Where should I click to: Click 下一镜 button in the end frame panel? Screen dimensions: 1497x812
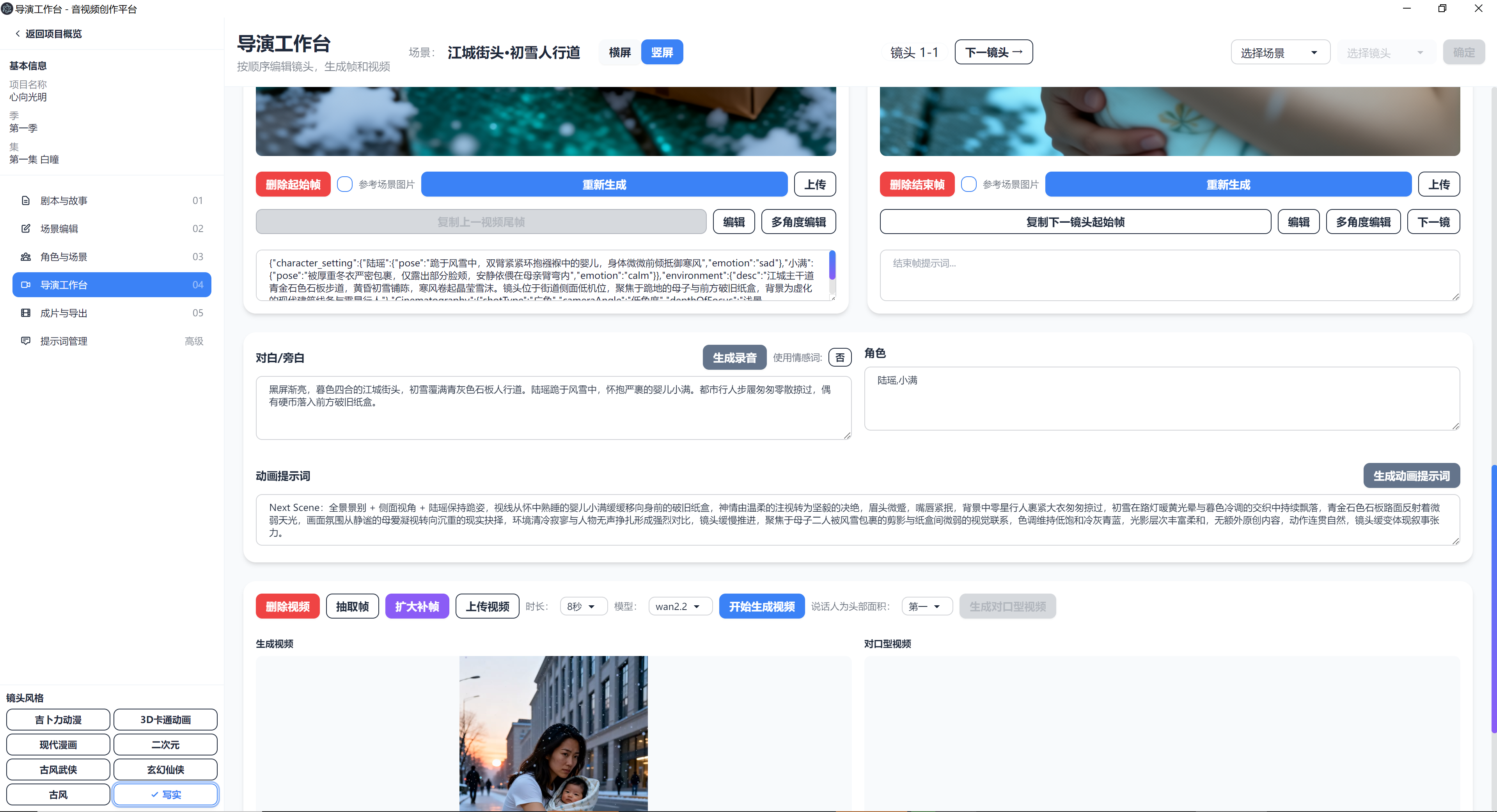[1434, 222]
